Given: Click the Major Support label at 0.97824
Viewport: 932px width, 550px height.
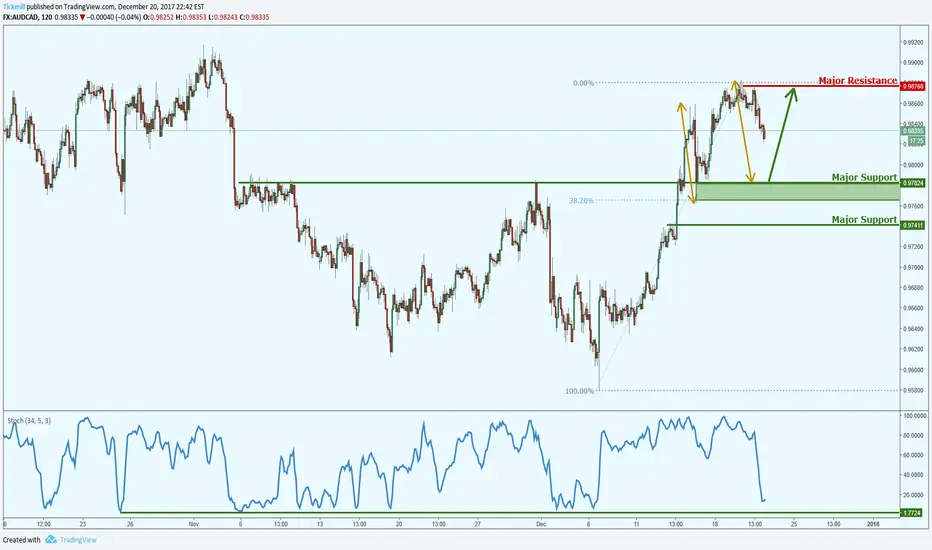Looking at the screenshot, I should [864, 177].
